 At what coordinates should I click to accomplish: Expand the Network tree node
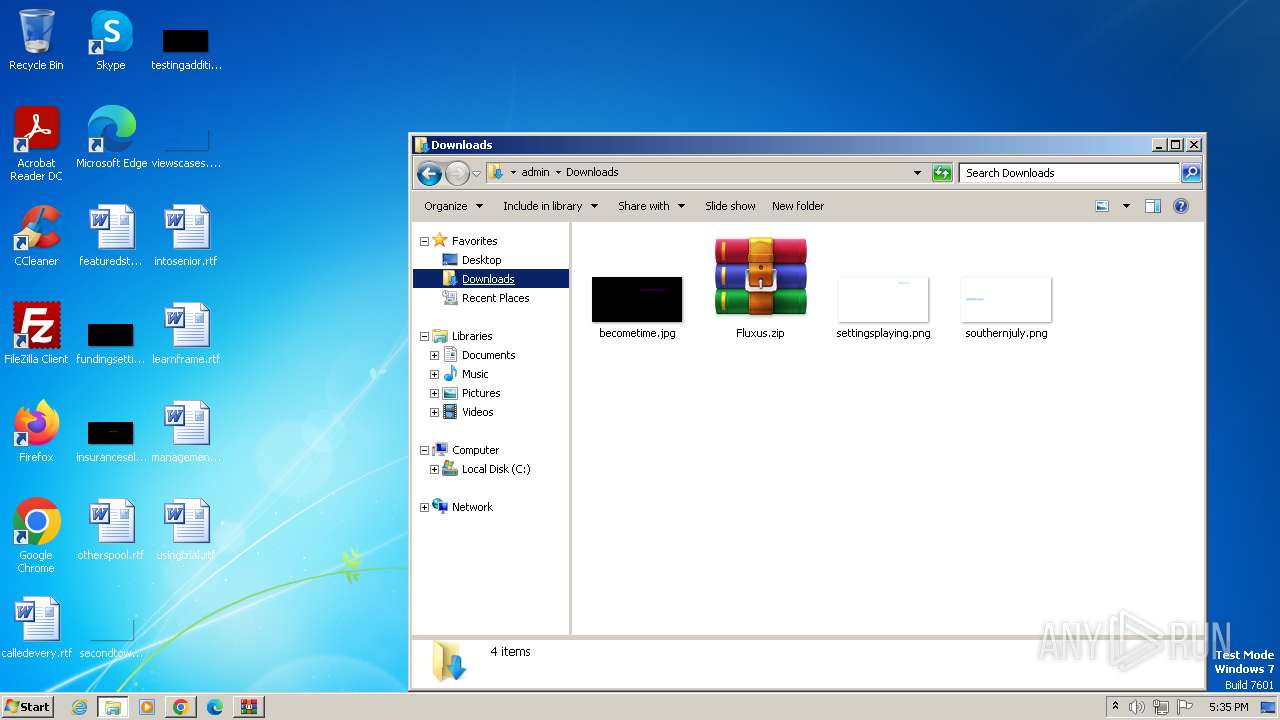click(424, 507)
